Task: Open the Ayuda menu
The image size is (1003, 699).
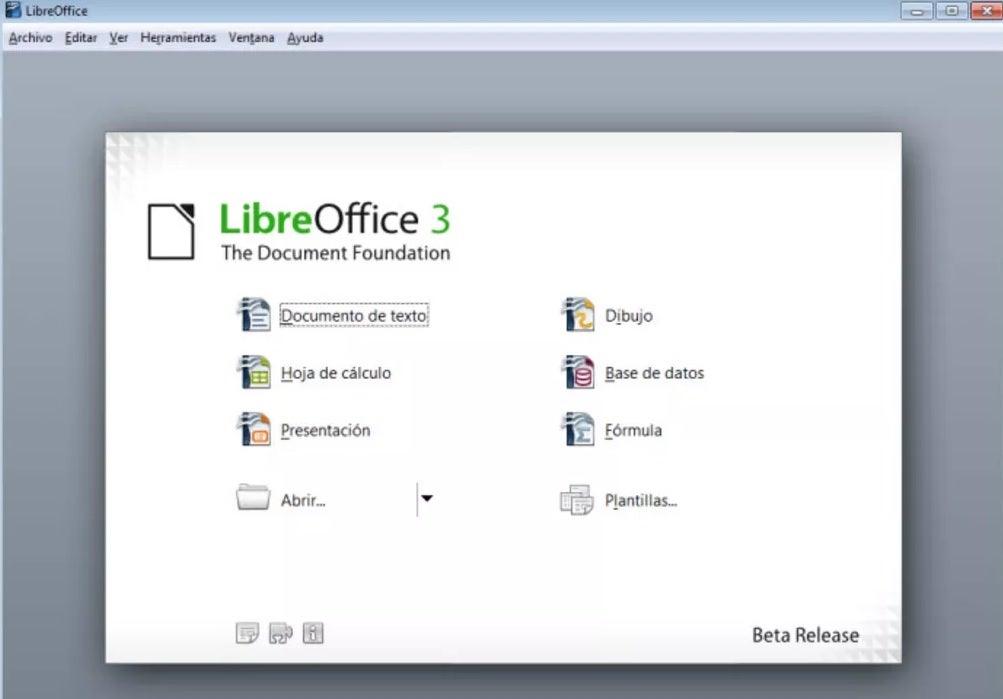Action: point(305,38)
